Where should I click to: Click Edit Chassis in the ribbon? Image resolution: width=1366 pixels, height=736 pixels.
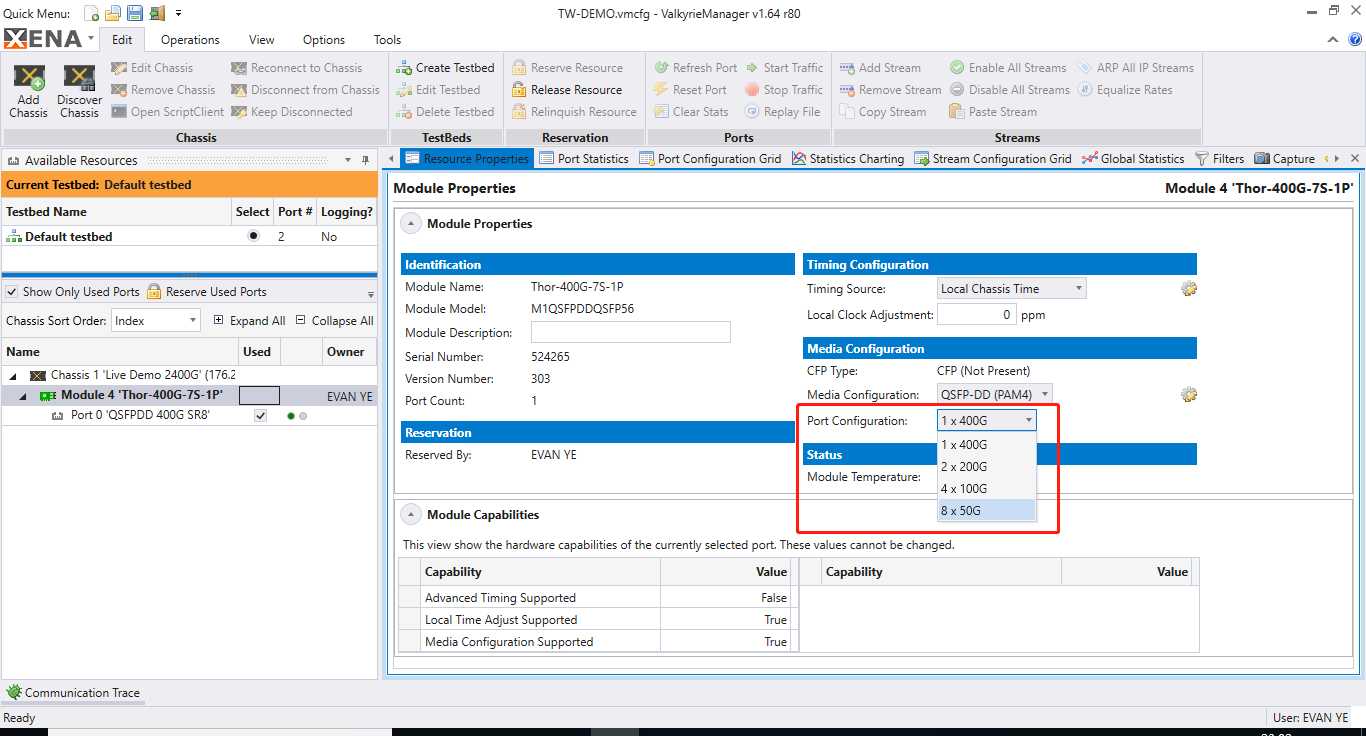(152, 68)
